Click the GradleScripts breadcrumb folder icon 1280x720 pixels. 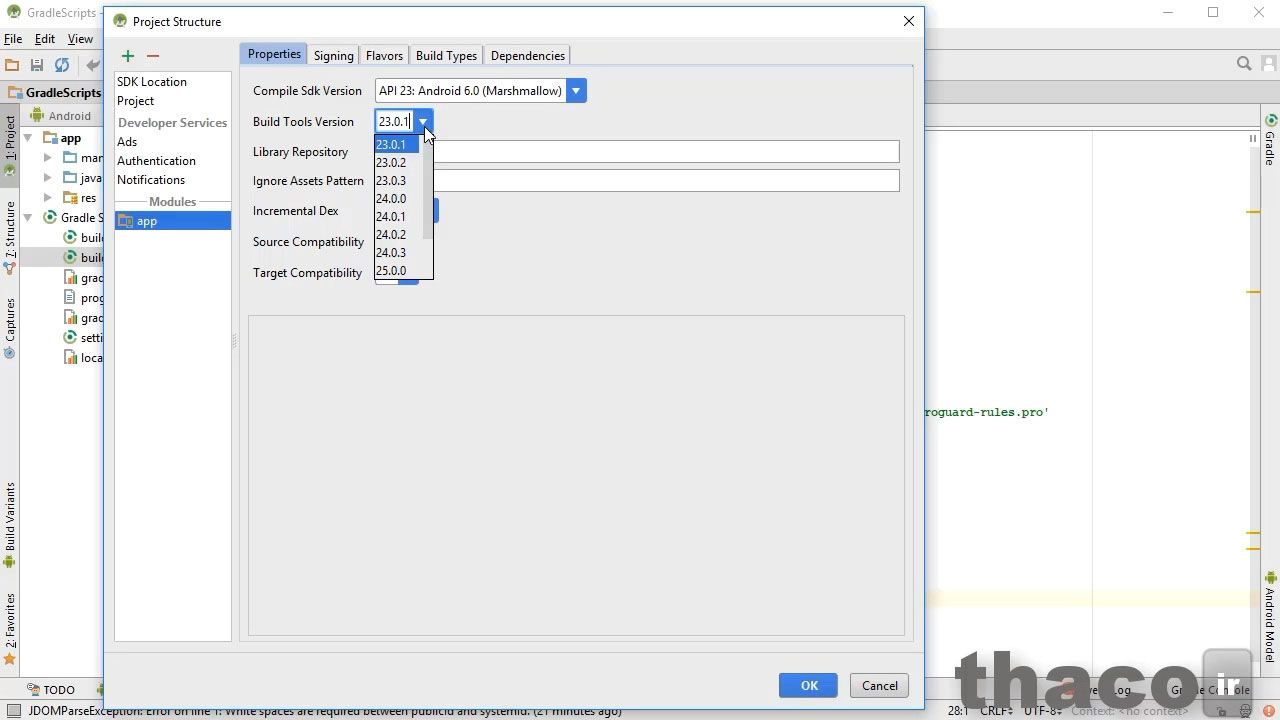[x=15, y=92]
